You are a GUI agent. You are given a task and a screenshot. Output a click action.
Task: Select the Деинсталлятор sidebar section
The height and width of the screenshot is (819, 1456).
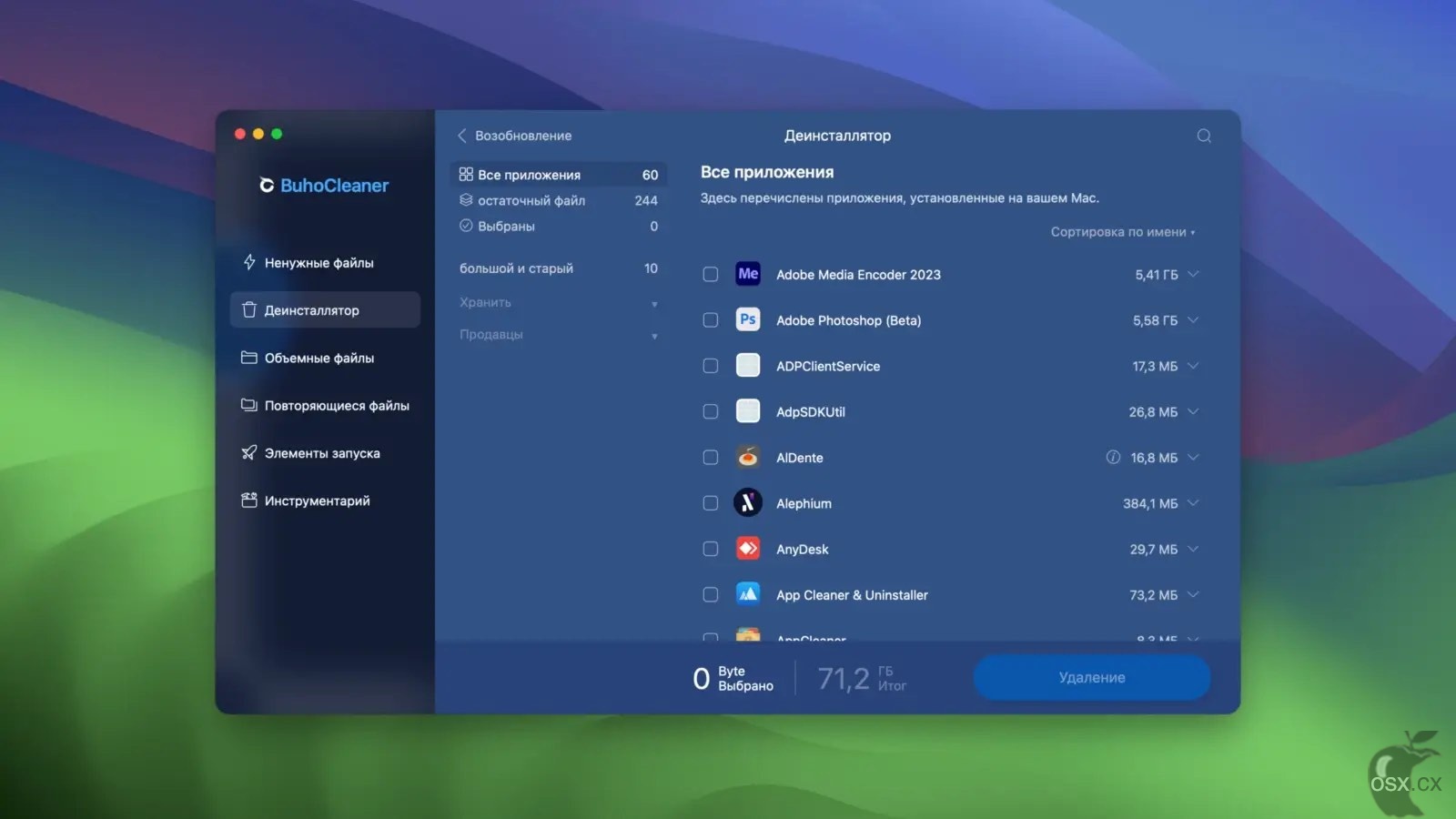point(325,309)
